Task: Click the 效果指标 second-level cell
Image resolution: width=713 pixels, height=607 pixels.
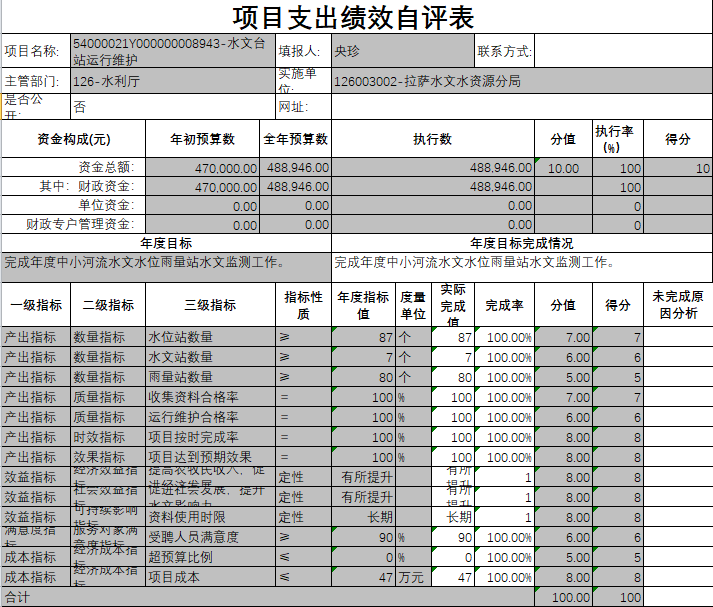Action: click(x=108, y=457)
